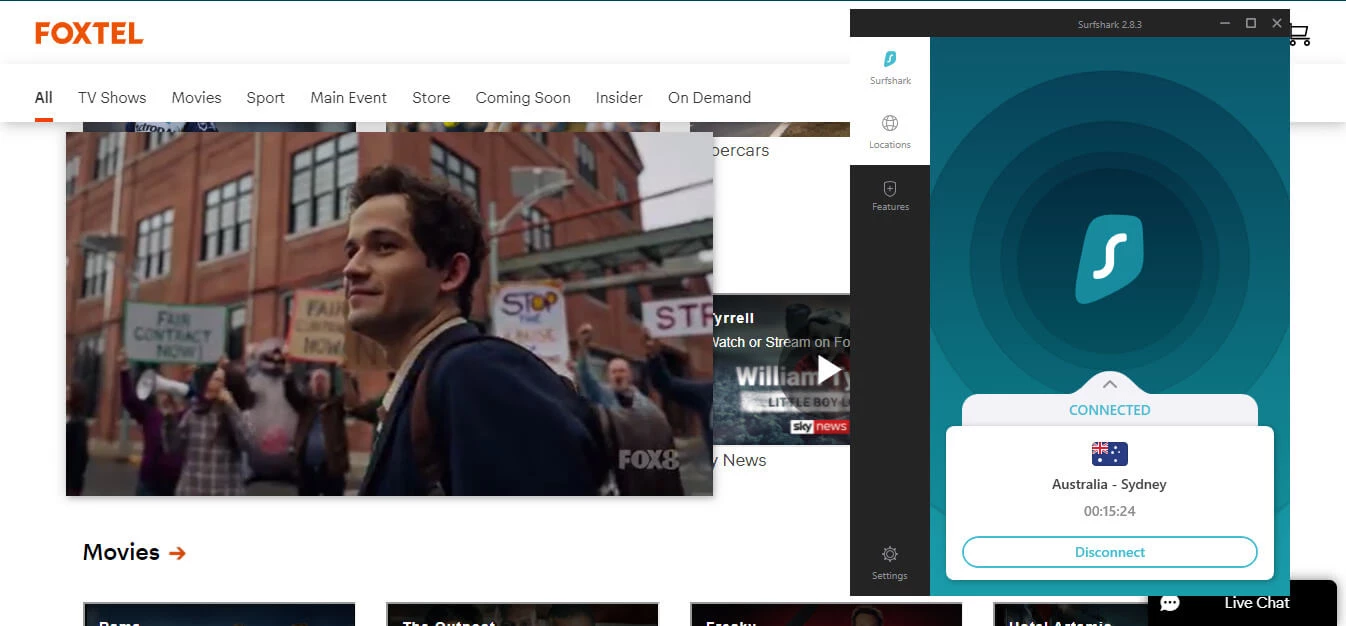Play the Sky News video
This screenshot has width=1346, height=626.
[x=829, y=370]
